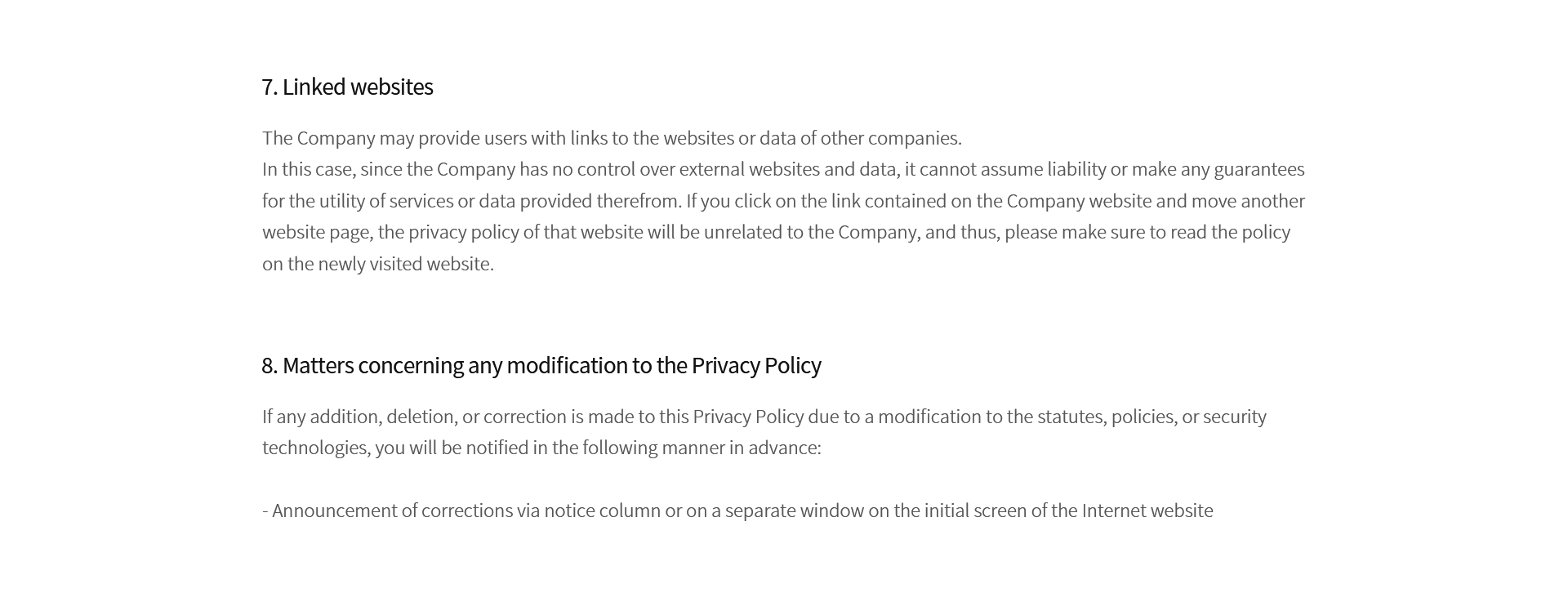The image size is (1568, 602).
Task: Click the line starting "technologies, you will be notified"
Action: point(541,448)
